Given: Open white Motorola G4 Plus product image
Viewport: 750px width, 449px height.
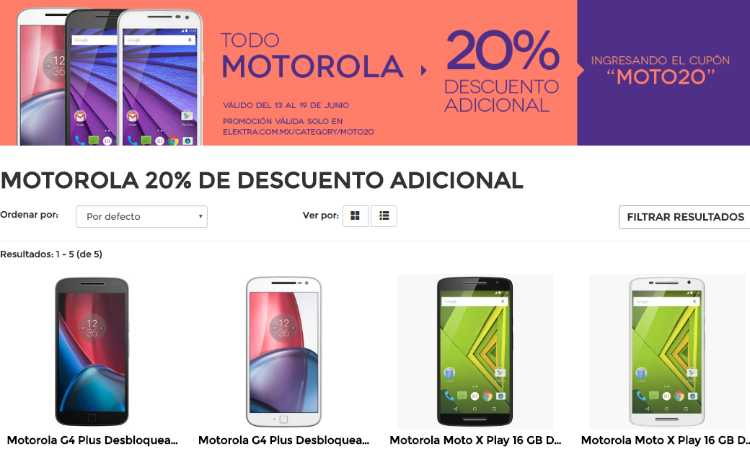Looking at the screenshot, I should click(284, 351).
